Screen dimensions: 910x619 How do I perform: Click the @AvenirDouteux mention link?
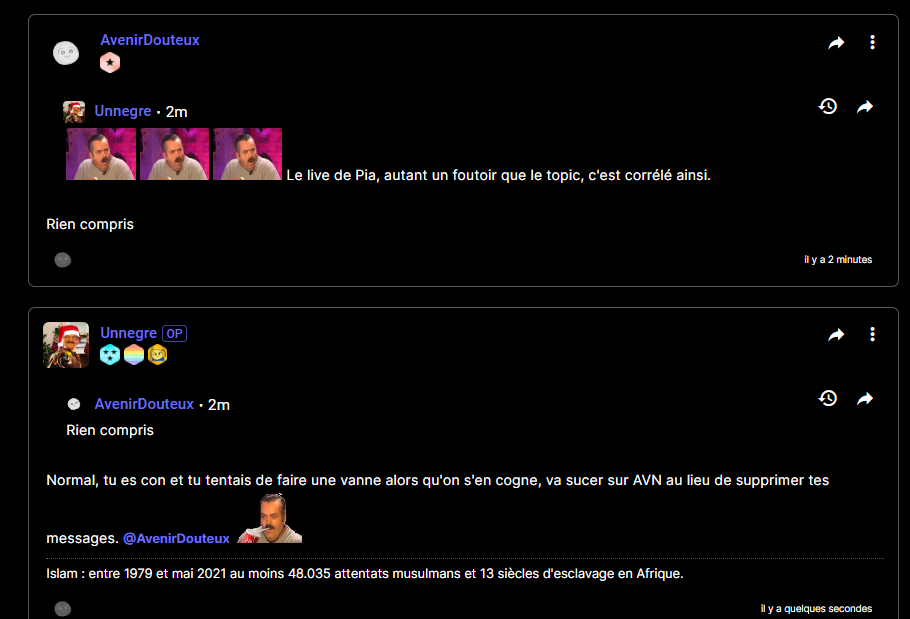[x=176, y=538]
